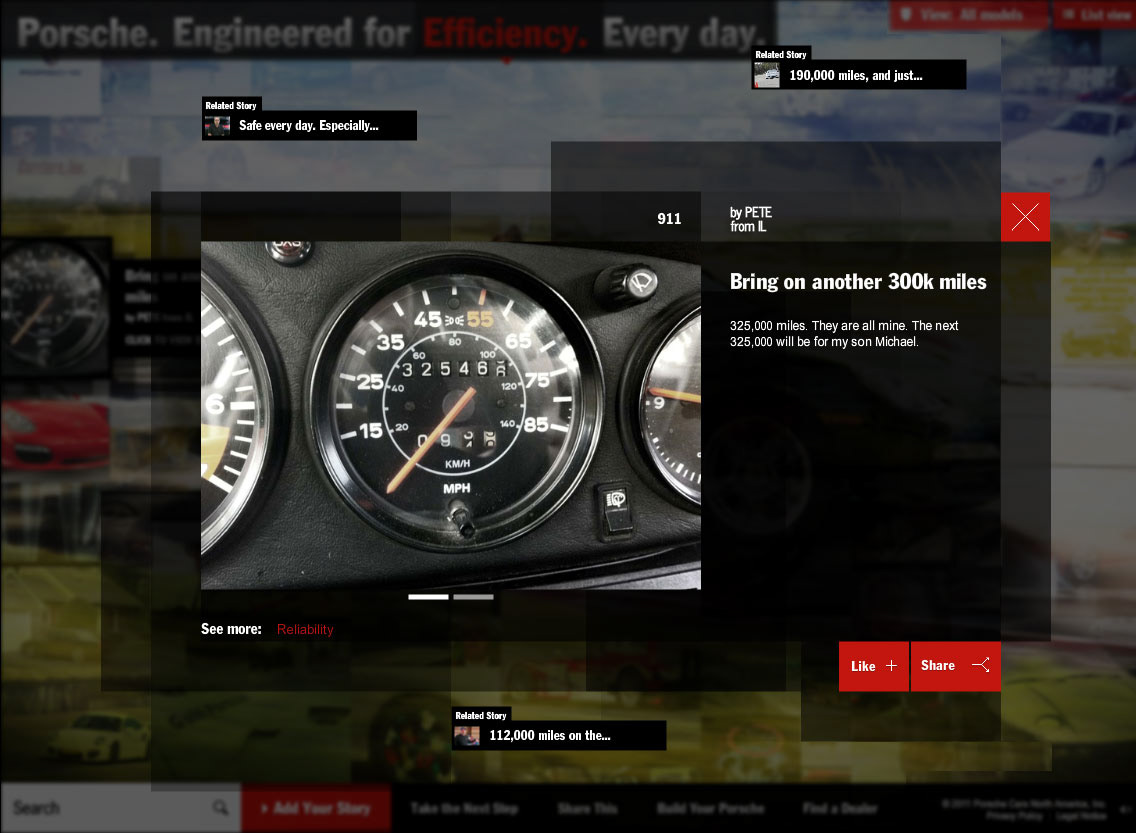Open related story '112,000 miles on the...'

click(559, 735)
